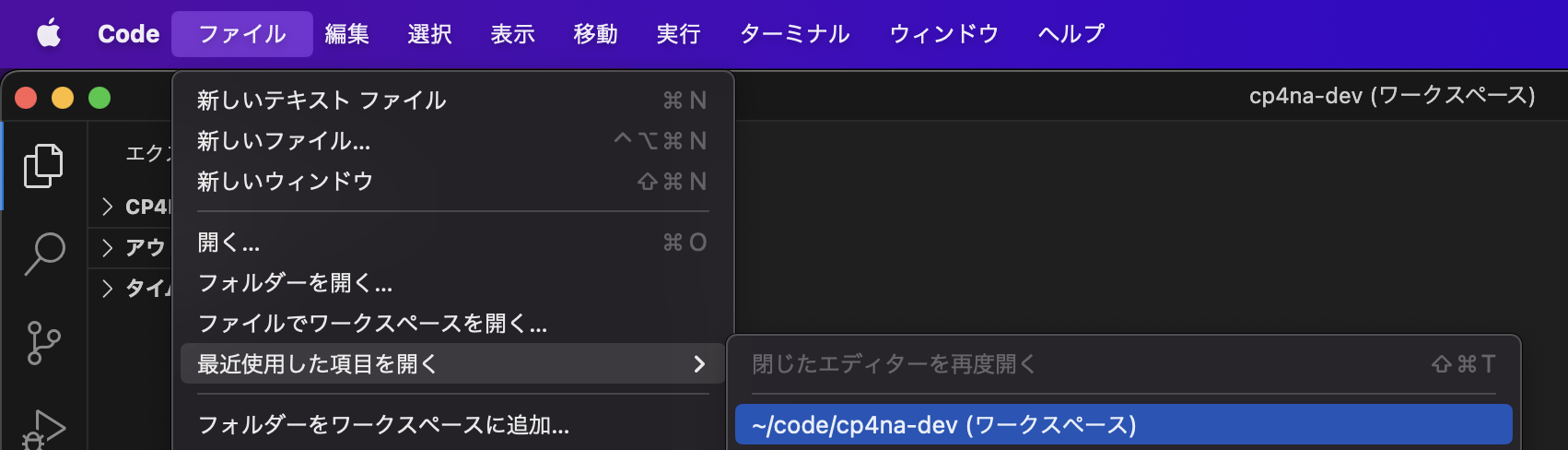This screenshot has height=450, width=1568.
Task: Choose フォルダーをワークスペースに追加... entry
Action: [452, 425]
